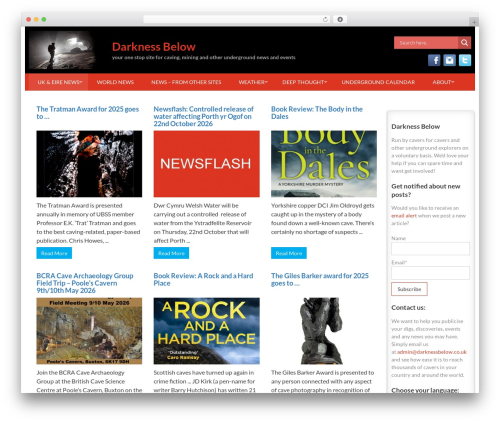Click the cave explorer site logo
The width and height of the screenshot is (500, 423).
(x=62, y=50)
